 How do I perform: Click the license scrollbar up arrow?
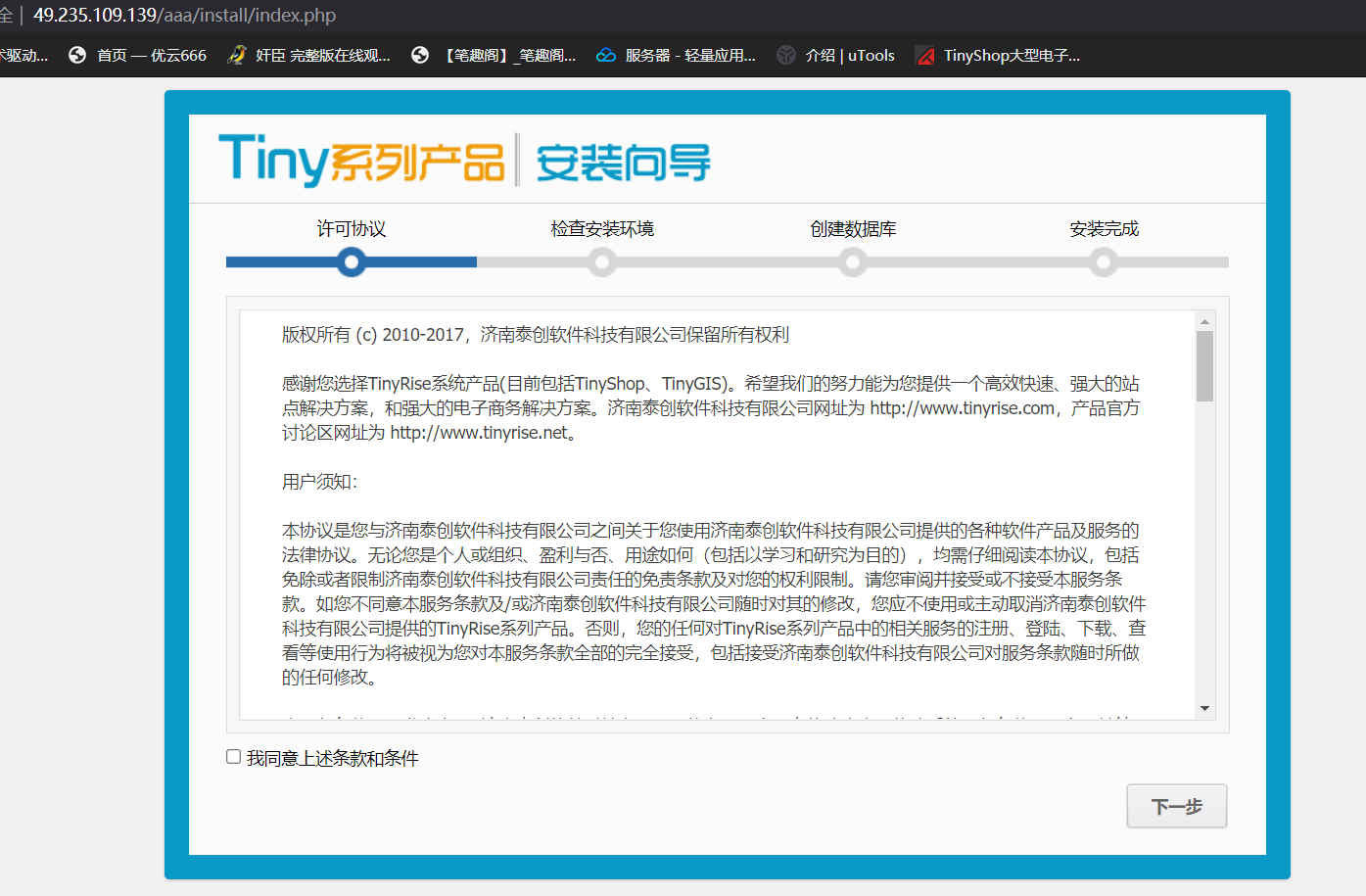(1204, 321)
